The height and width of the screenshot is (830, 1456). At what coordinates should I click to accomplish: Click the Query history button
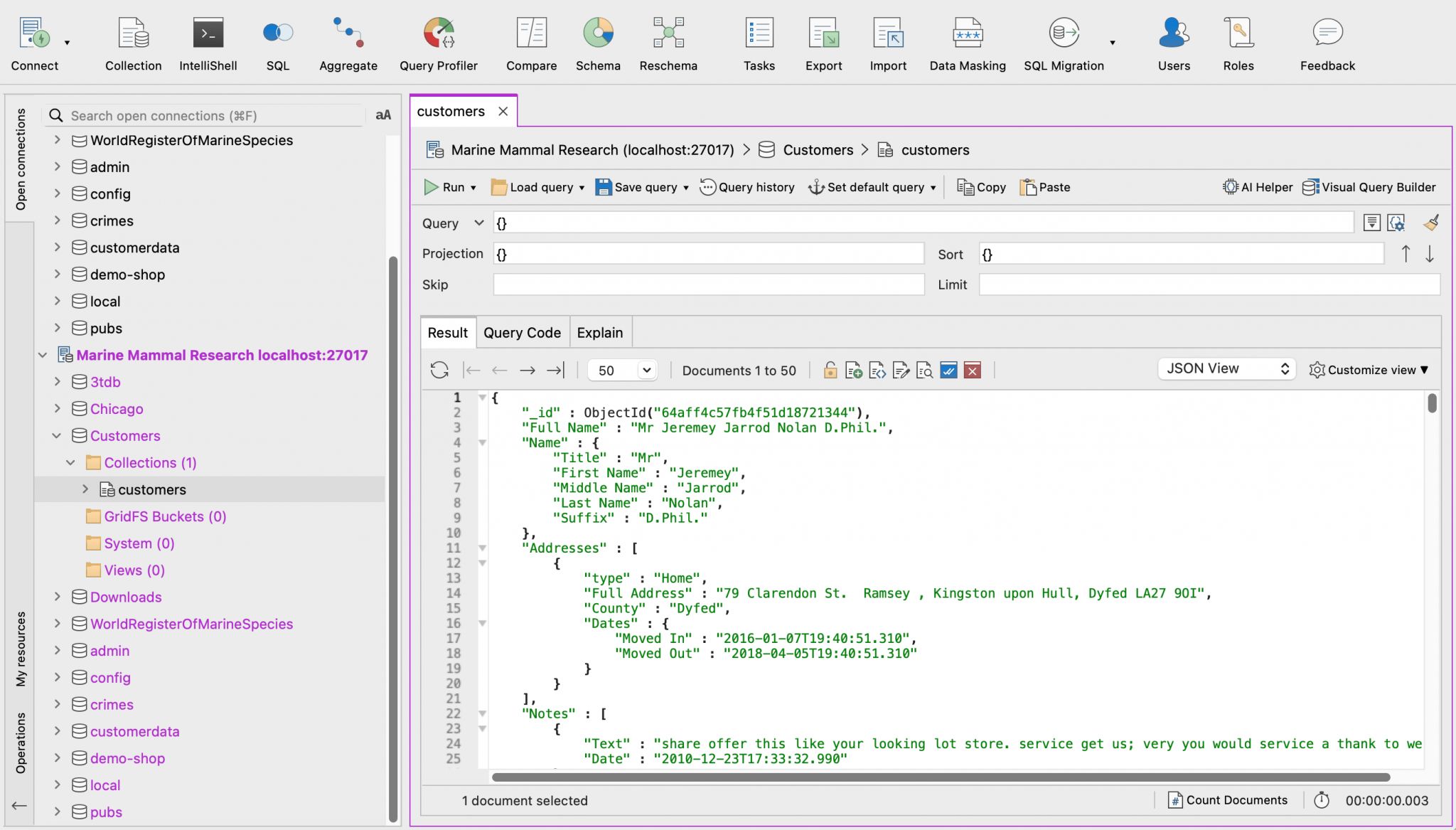747,187
